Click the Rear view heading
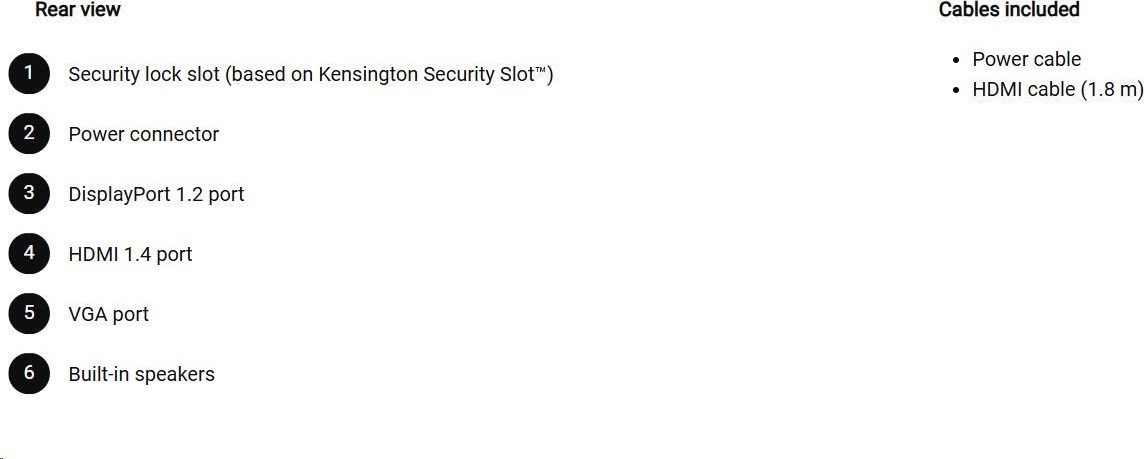Viewport: 1144px width, 459px height. click(78, 9)
